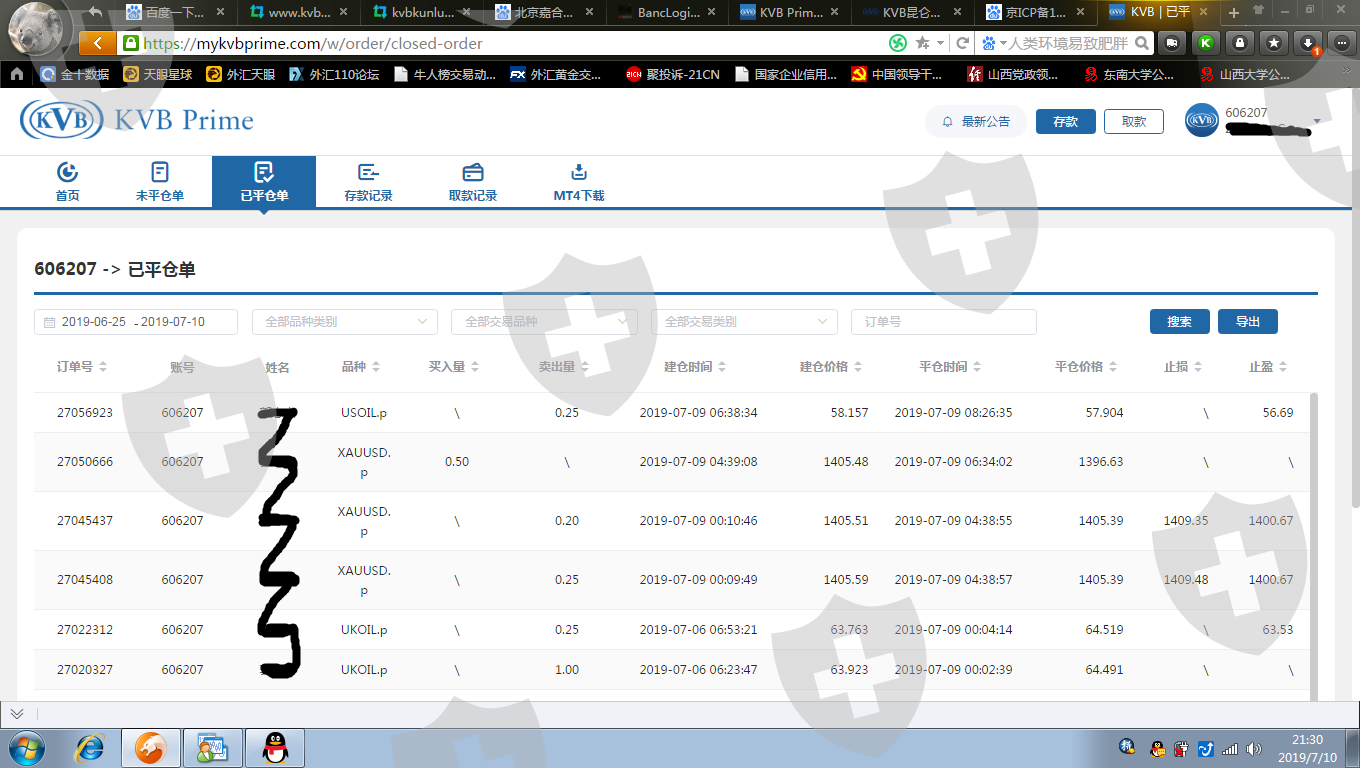Image resolution: width=1360 pixels, height=768 pixels.
Task: Click the KVB Prime logo
Action: (x=137, y=120)
